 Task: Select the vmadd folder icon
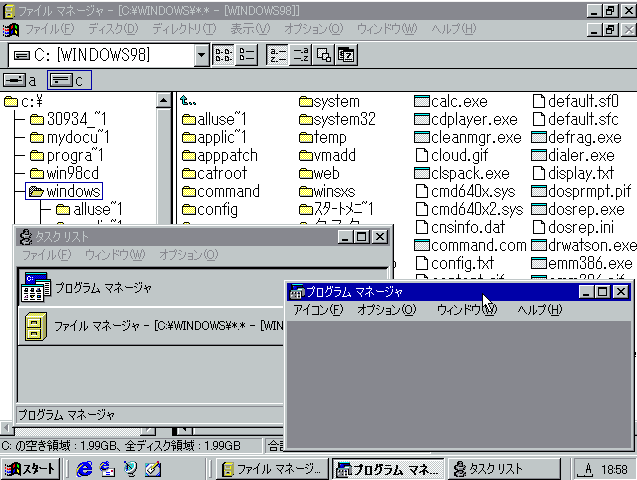pyautogui.click(x=306, y=156)
